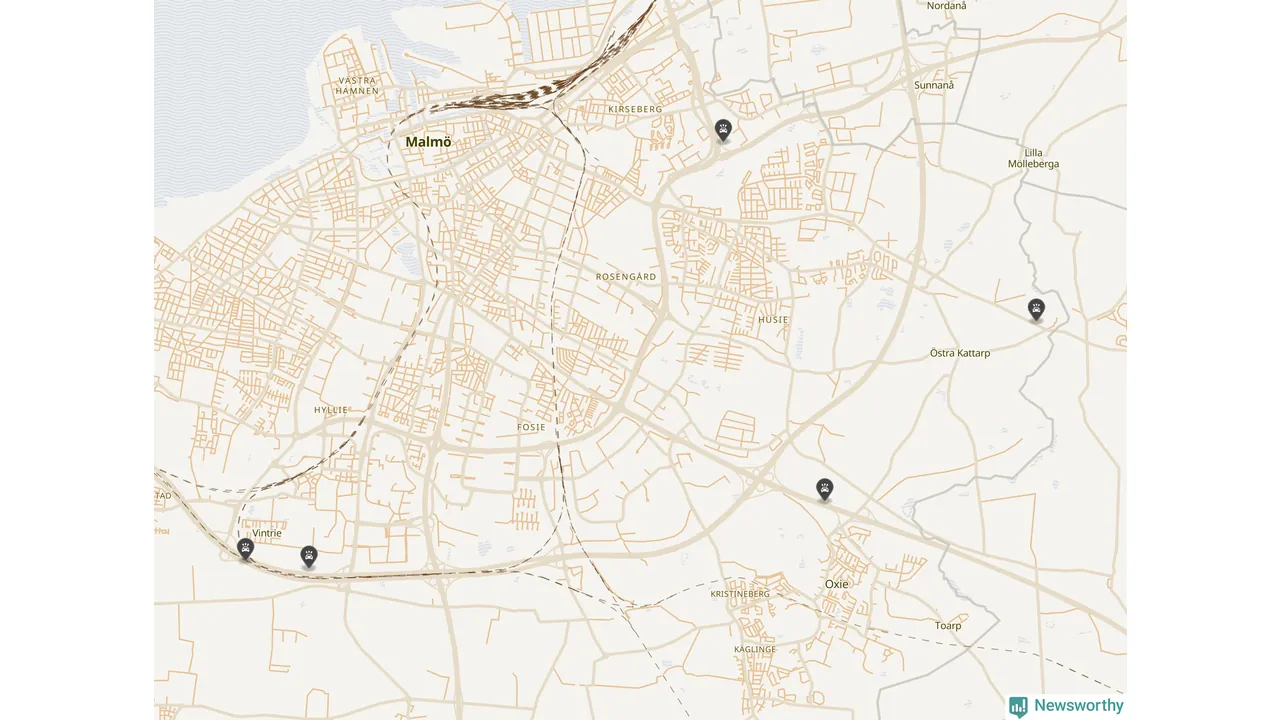1280x720 pixels.
Task: Select the Toarp place label
Action: (x=948, y=626)
